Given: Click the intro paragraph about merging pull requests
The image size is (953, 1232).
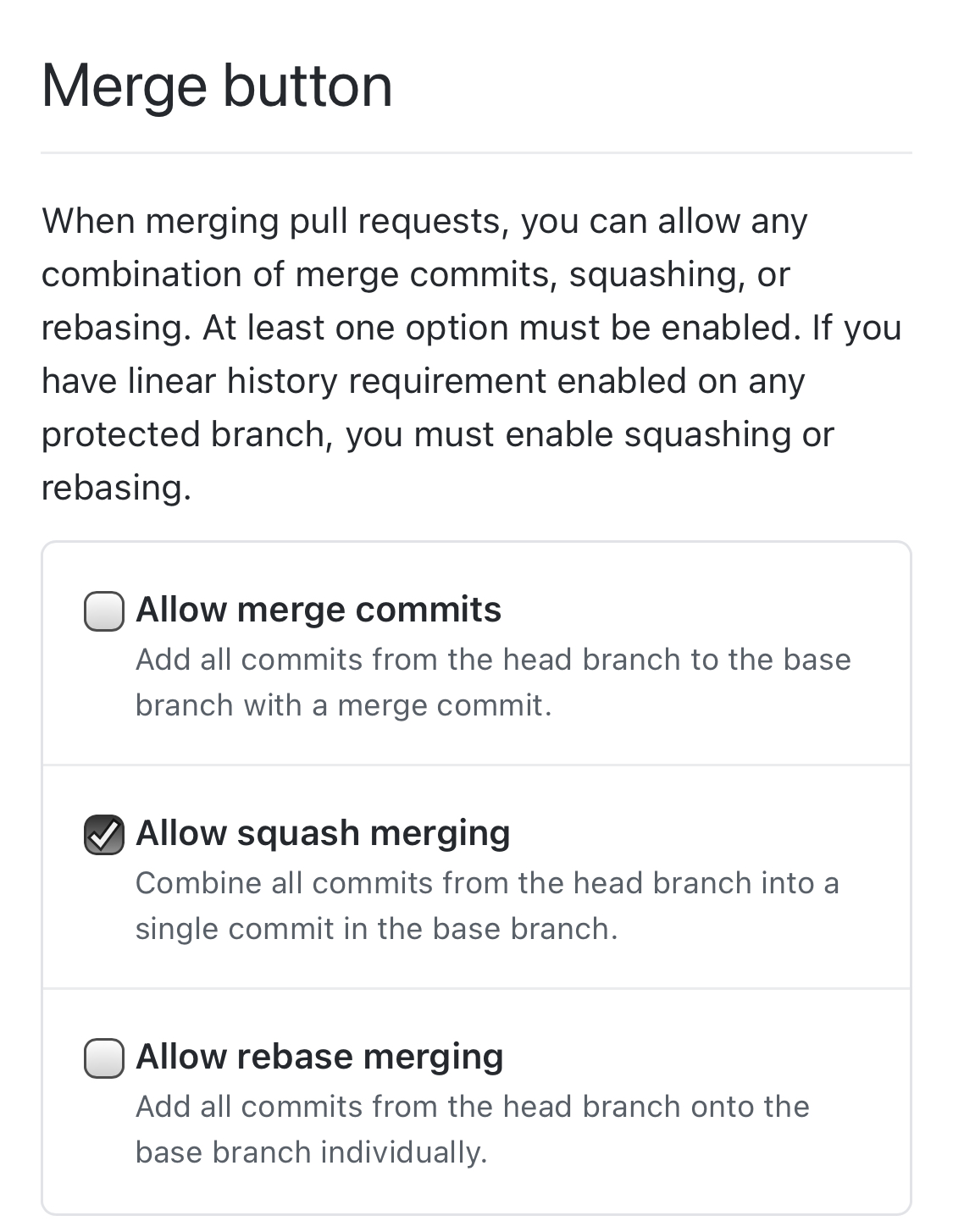Looking at the screenshot, I should tap(471, 353).
